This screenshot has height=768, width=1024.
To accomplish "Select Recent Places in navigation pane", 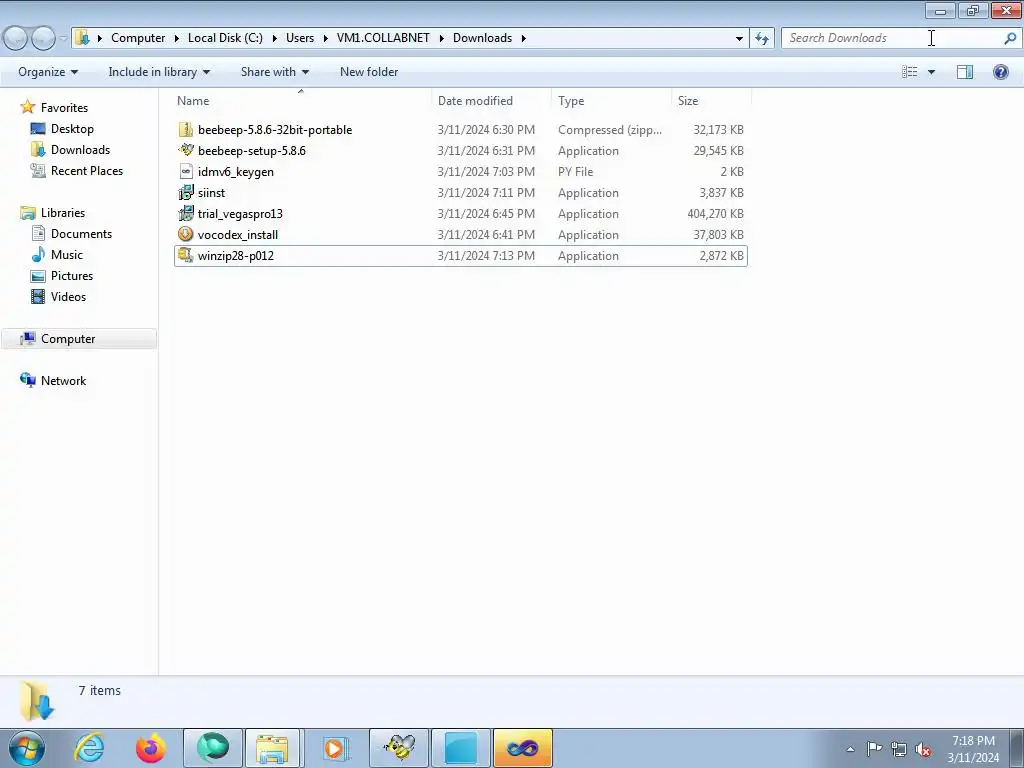I will tap(87, 170).
